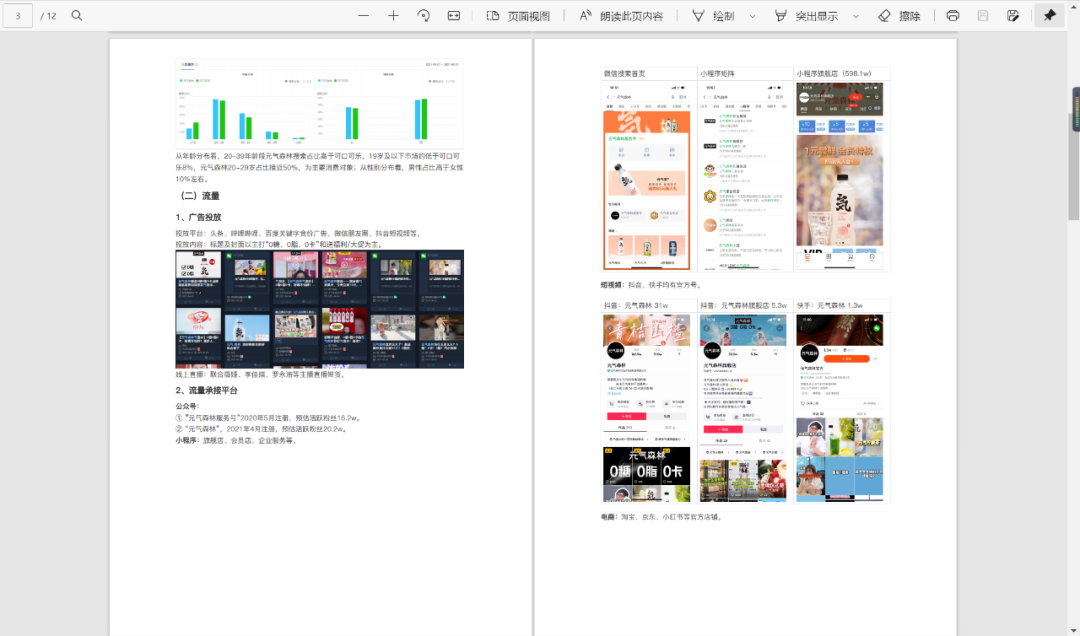Image resolution: width=1080 pixels, height=636 pixels.
Task: Toggle the pin toolbar icon
Action: [x=1050, y=15]
